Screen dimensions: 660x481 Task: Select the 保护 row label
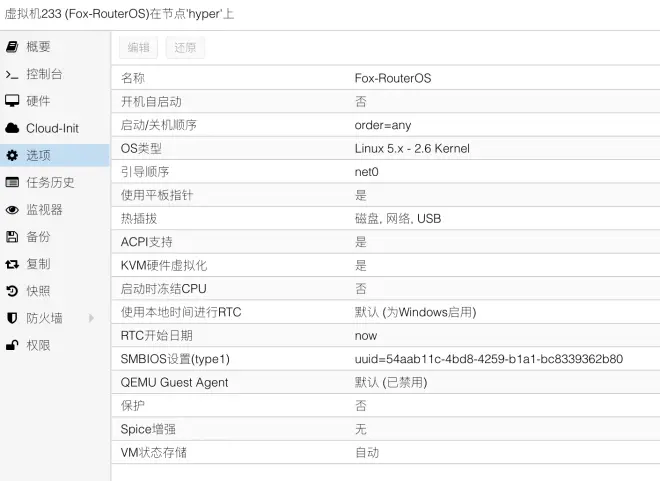coord(133,406)
